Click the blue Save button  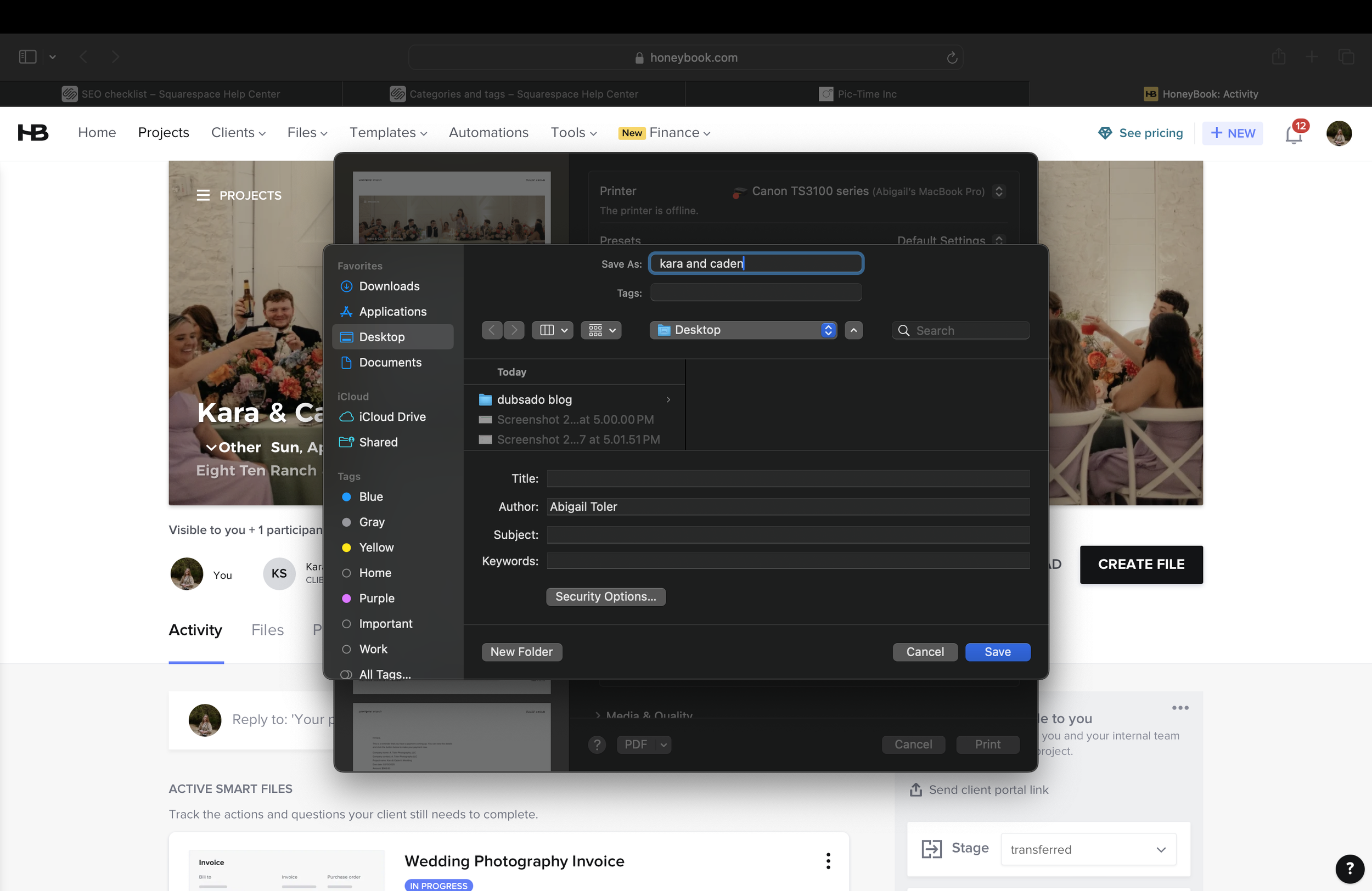tap(997, 652)
